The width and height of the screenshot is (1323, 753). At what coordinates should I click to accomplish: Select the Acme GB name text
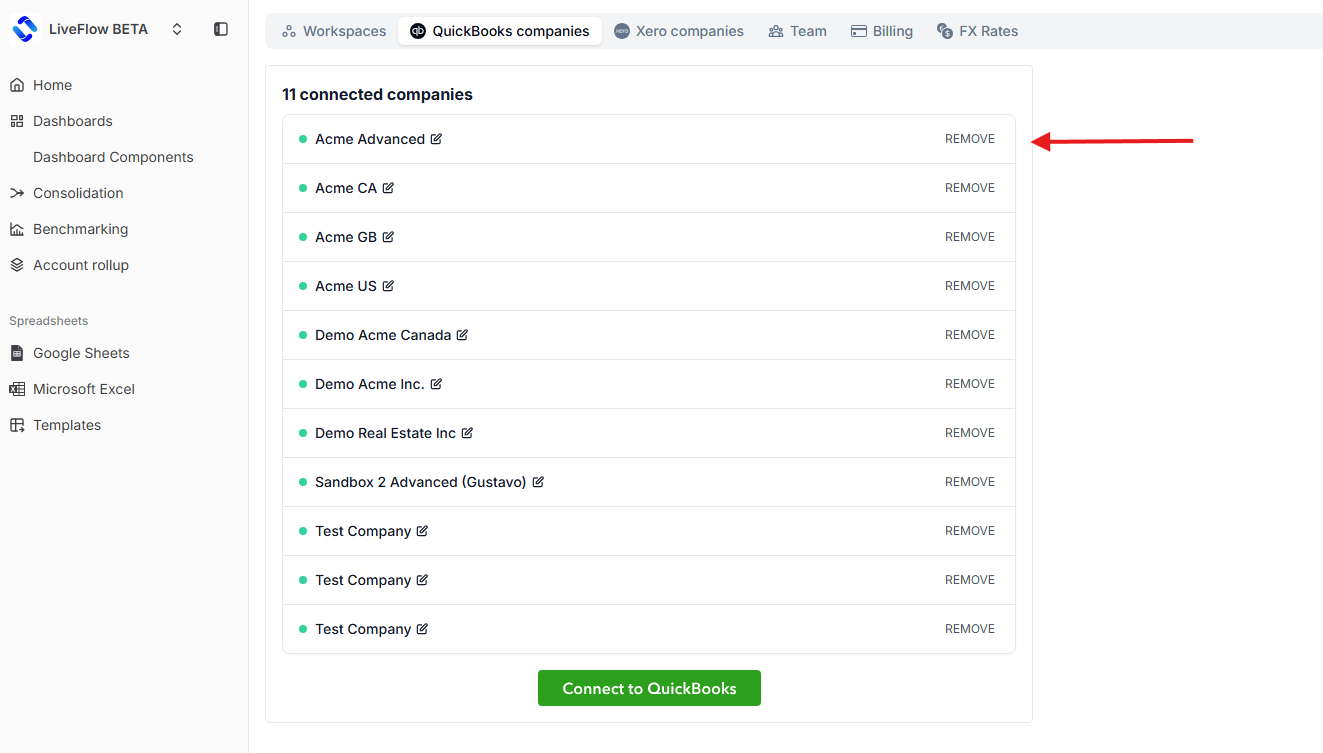click(346, 237)
